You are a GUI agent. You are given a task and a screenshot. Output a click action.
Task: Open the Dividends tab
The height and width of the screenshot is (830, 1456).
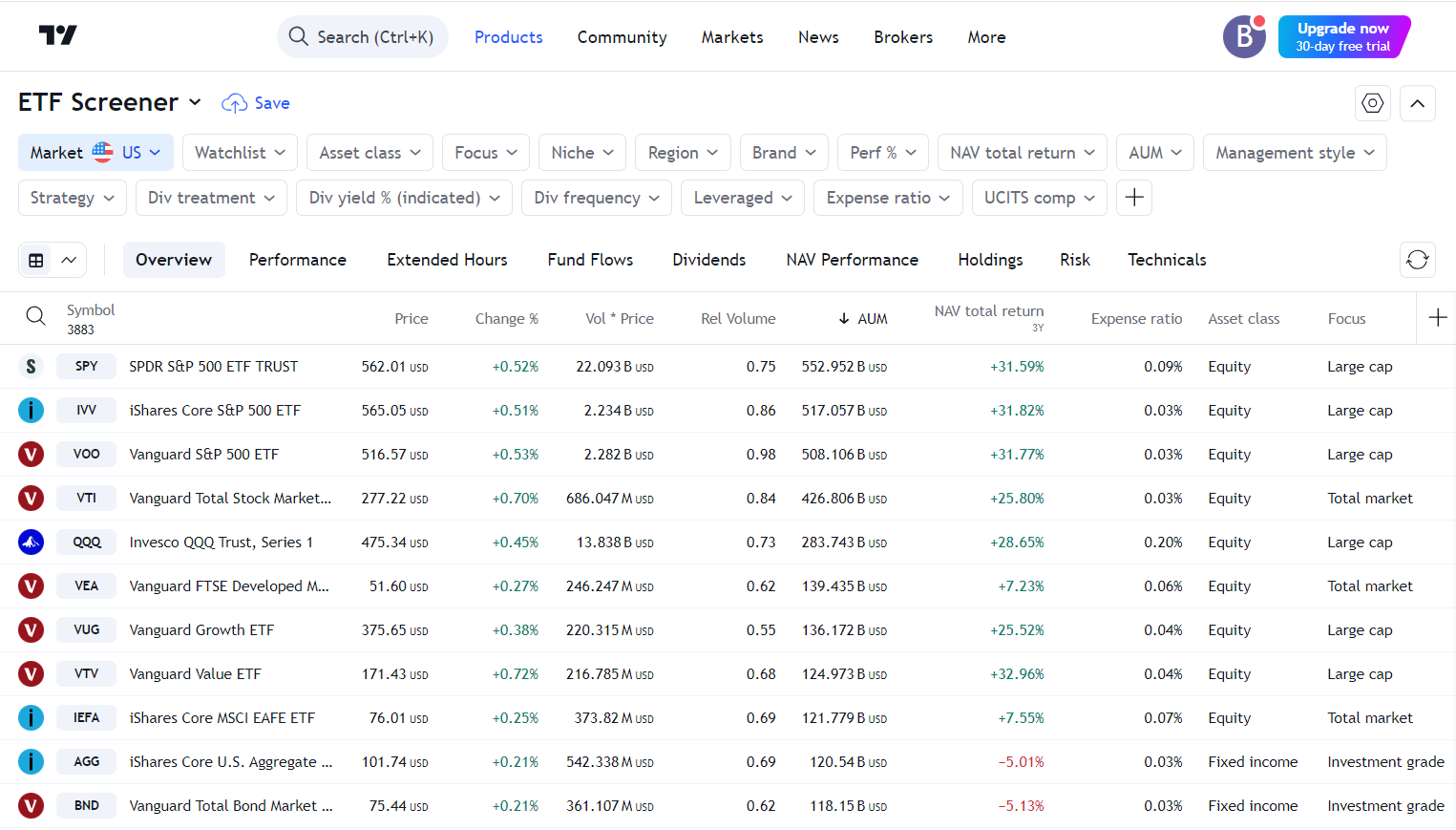click(x=708, y=260)
